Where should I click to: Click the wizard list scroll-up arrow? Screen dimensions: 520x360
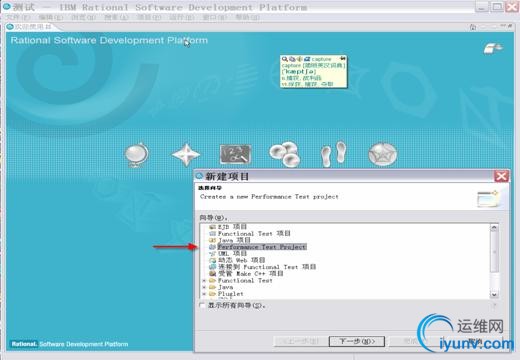494,228
